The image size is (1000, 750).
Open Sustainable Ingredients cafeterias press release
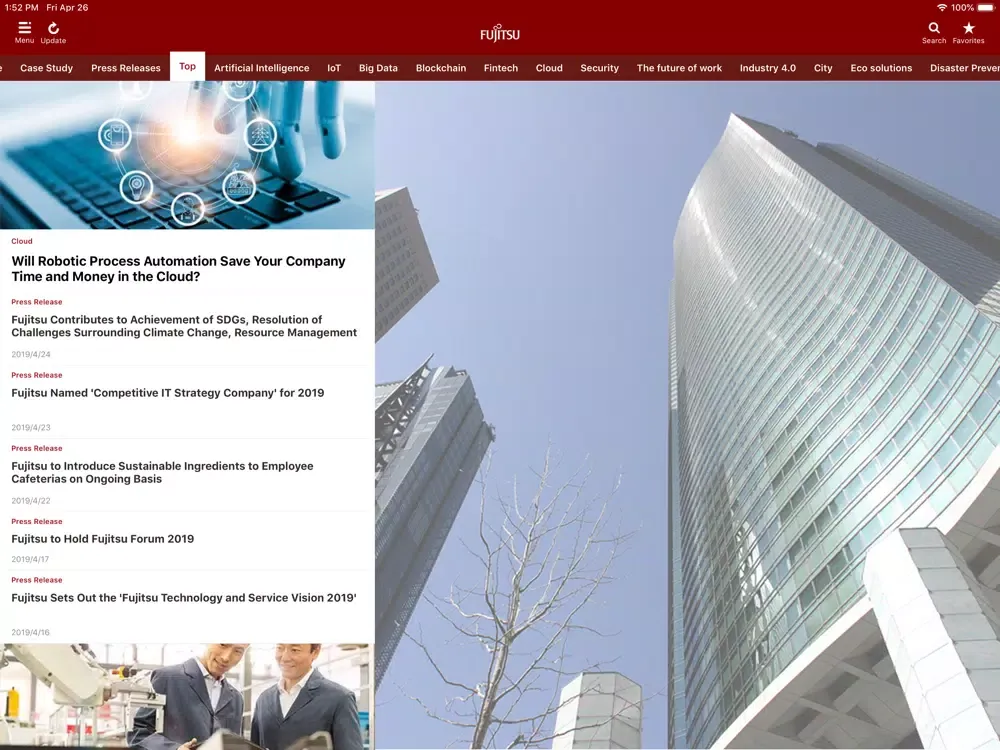pos(163,473)
